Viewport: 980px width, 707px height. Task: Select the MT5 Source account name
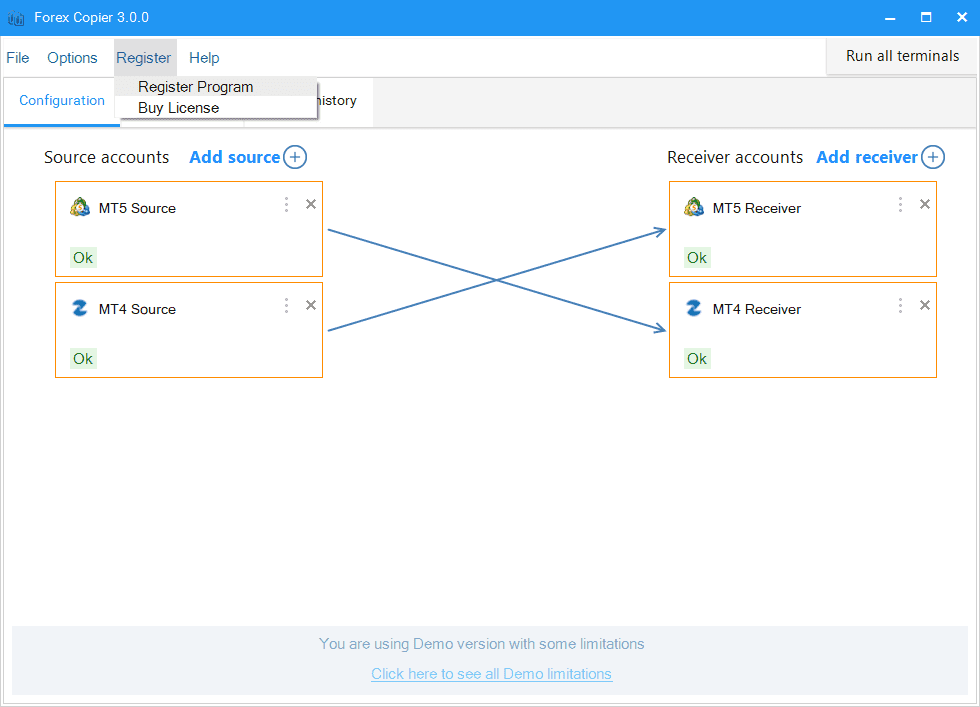pos(138,208)
